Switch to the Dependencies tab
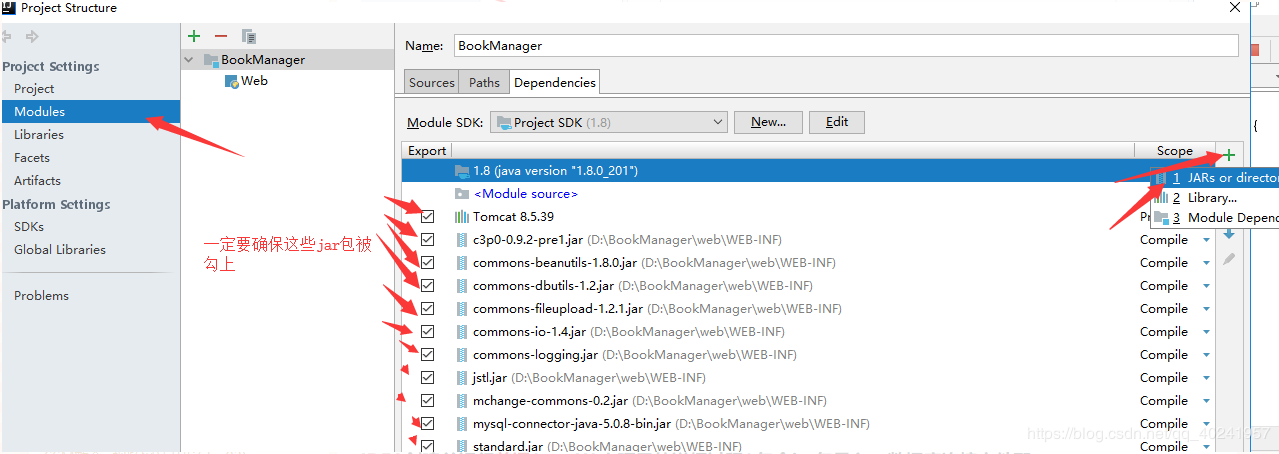1279x454 pixels. pos(555,82)
